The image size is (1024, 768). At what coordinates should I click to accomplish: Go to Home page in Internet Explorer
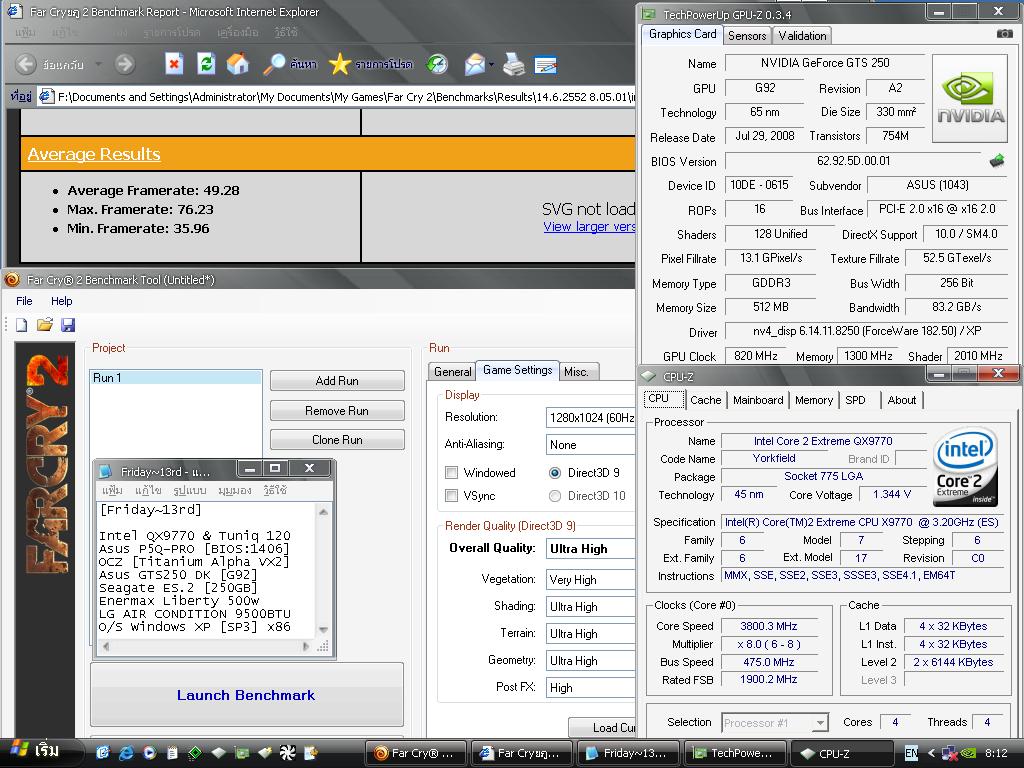coord(238,64)
